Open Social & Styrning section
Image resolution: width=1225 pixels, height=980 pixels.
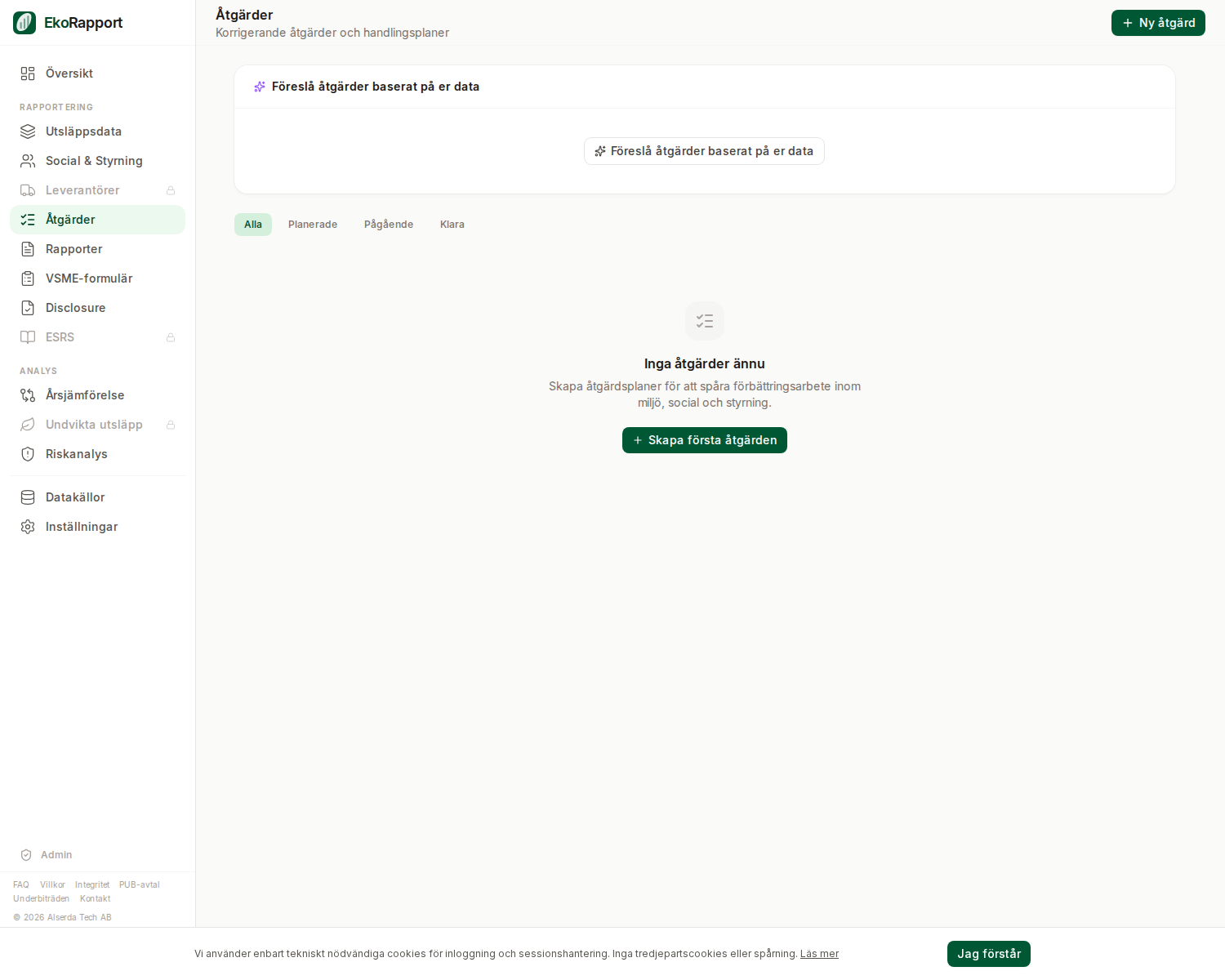pos(97,161)
